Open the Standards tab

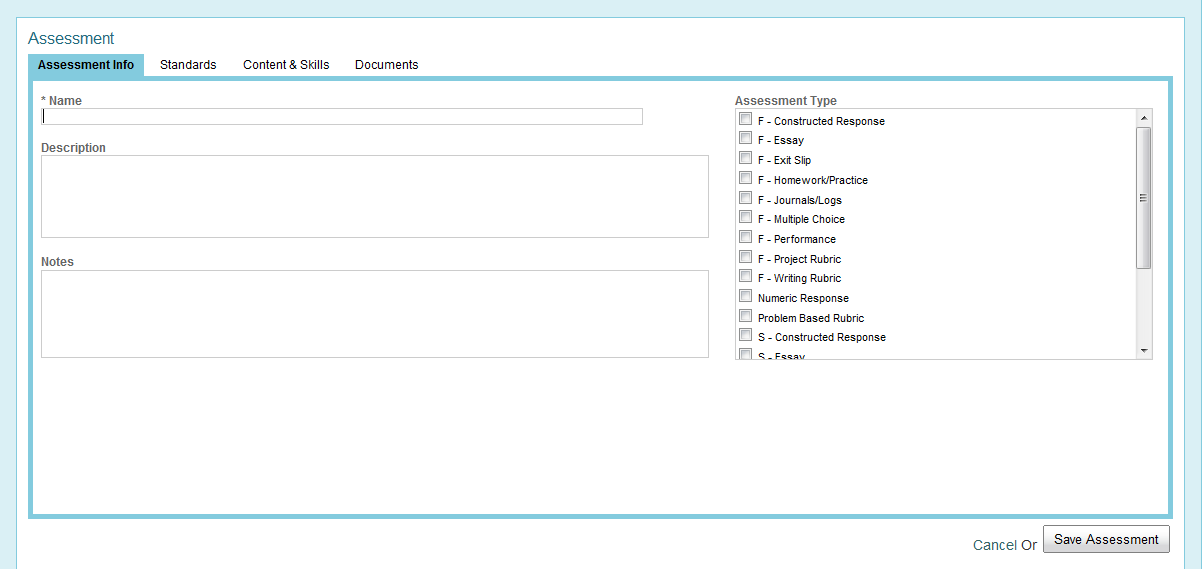coord(188,65)
